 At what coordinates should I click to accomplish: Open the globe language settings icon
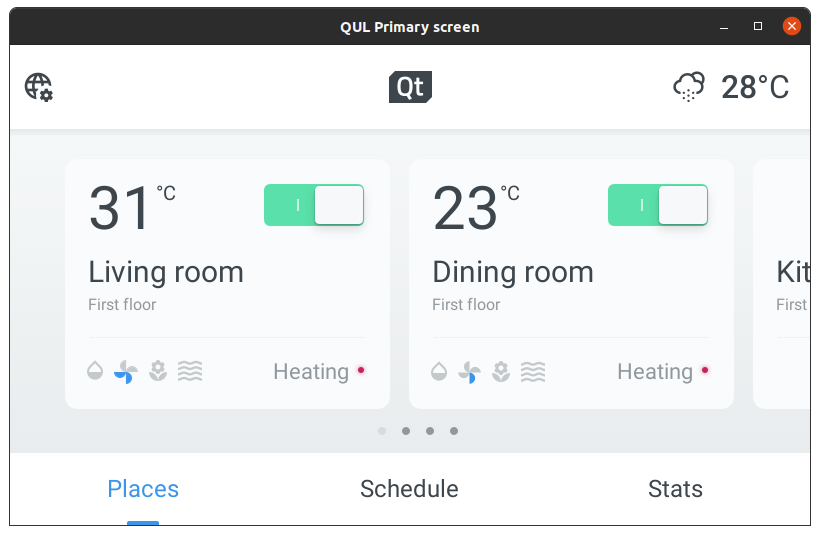[x=39, y=87]
